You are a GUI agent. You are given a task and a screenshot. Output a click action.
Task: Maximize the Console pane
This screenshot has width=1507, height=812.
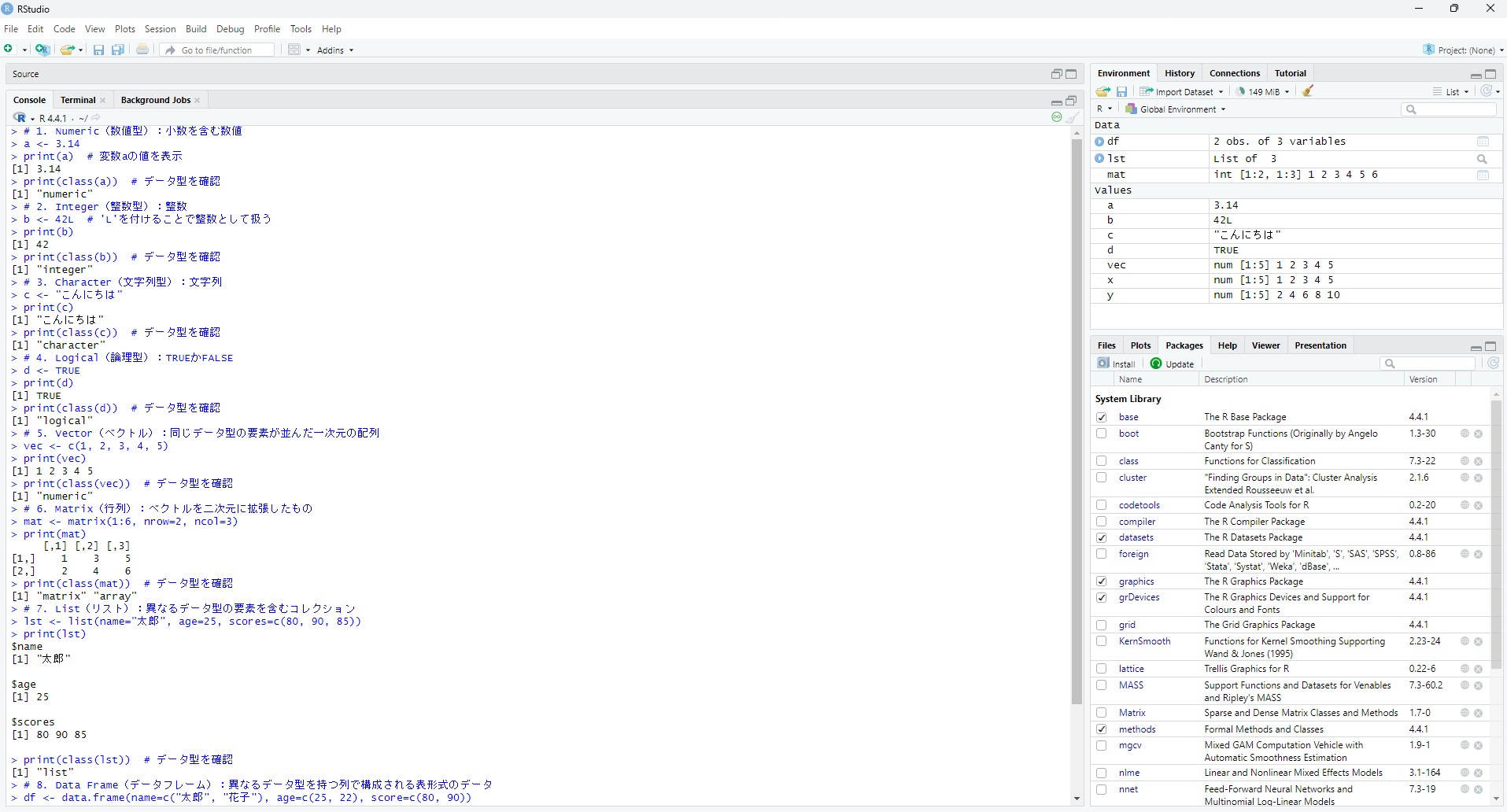pyautogui.click(x=1071, y=101)
